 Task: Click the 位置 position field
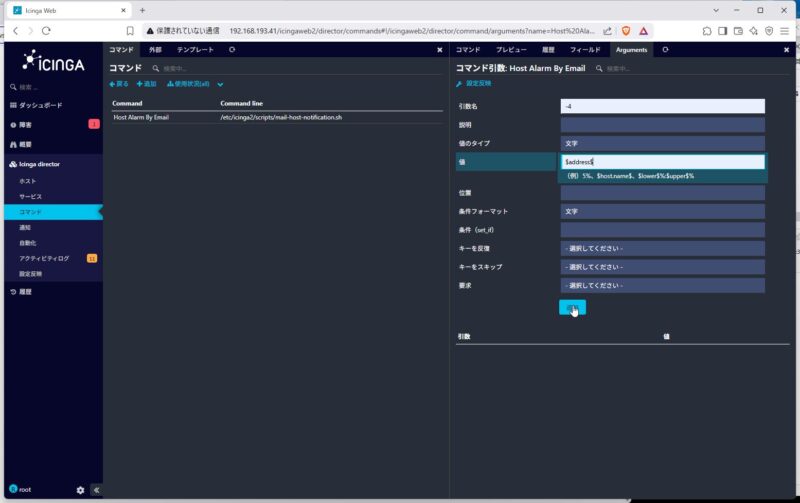click(663, 193)
